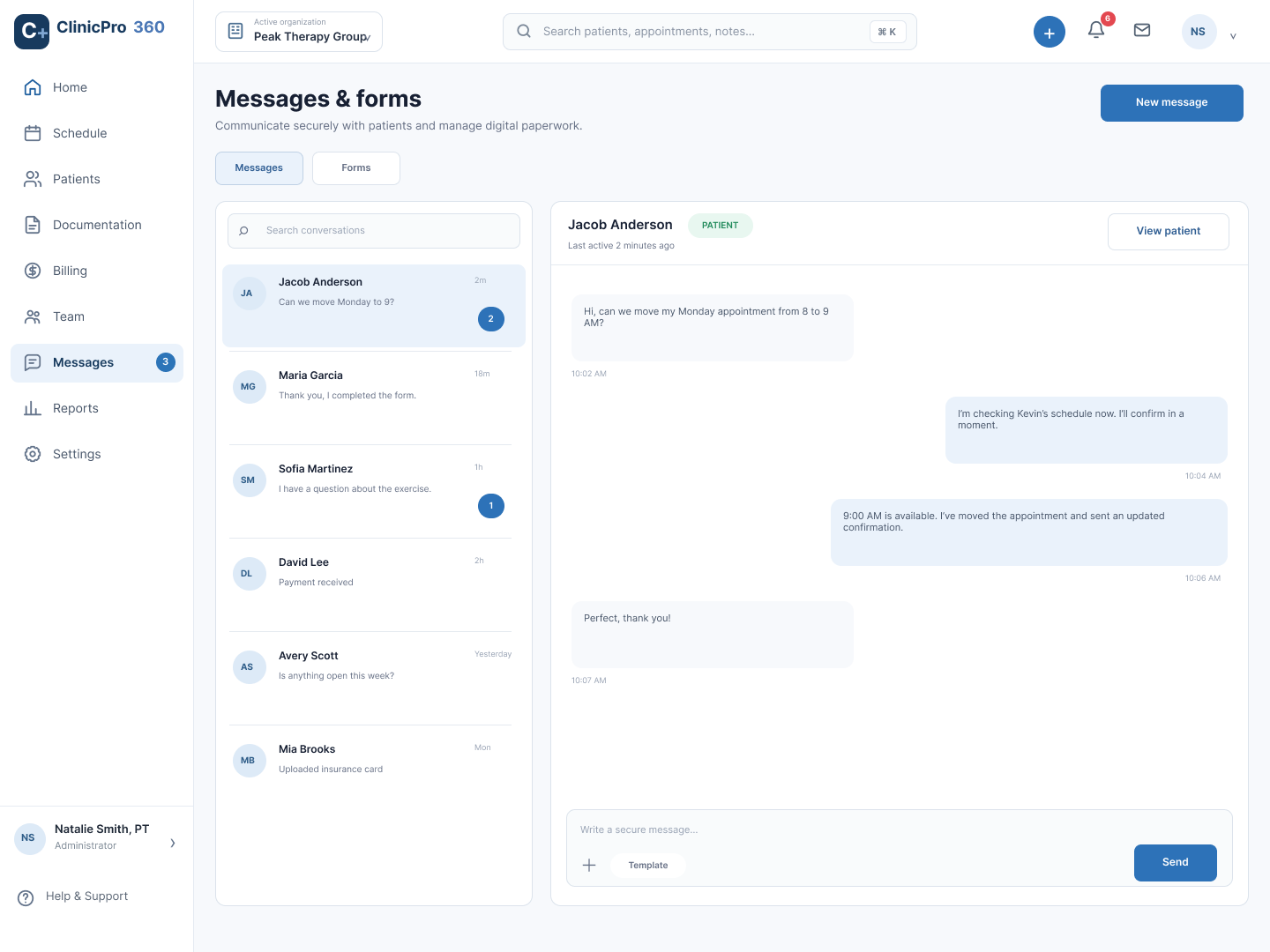Click the '9:00 AM is available' message bubble
Screen dimensions: 1270x952
(1029, 532)
